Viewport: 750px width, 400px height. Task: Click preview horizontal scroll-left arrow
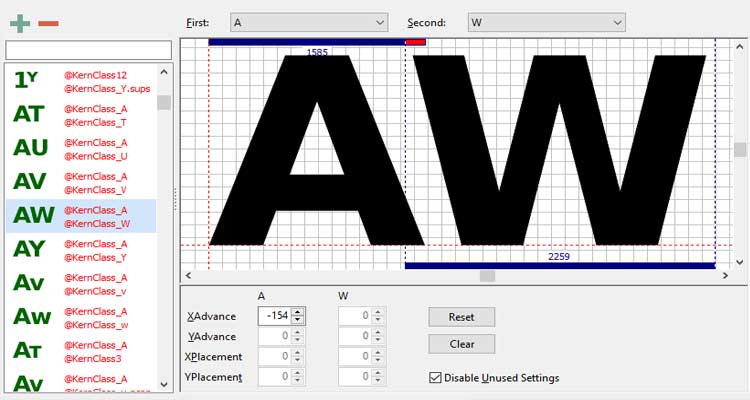pyautogui.click(x=188, y=276)
